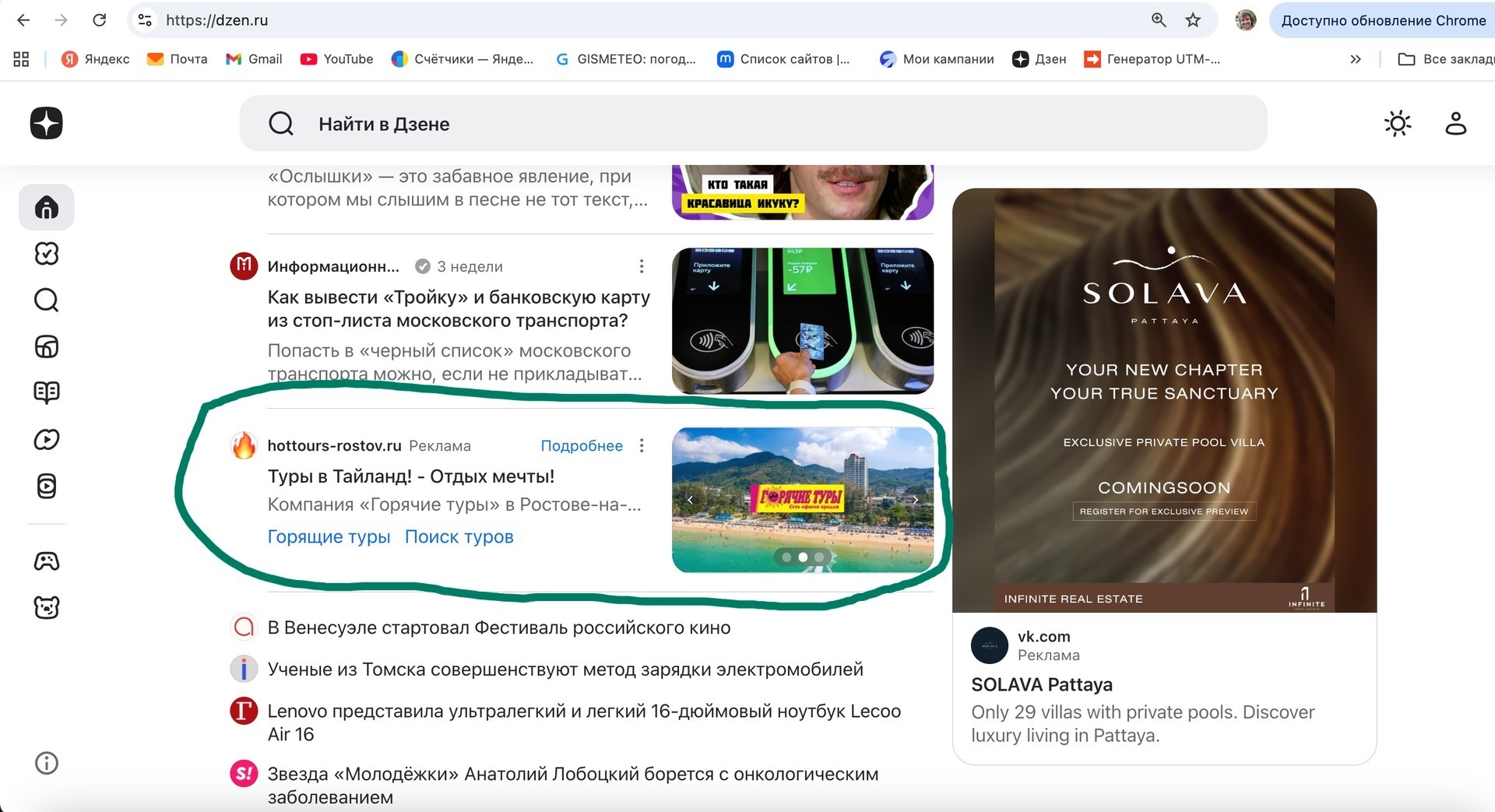
Task: Show next image in Thailand ad carousel
Action: point(916,500)
